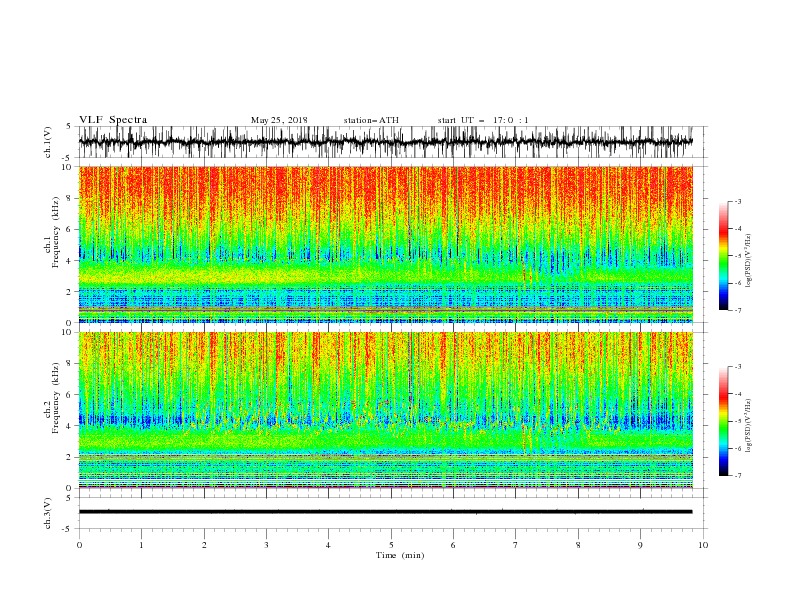Click the ch.2 spectrogram plot
This screenshot has width=792, height=612.
coord(385,410)
